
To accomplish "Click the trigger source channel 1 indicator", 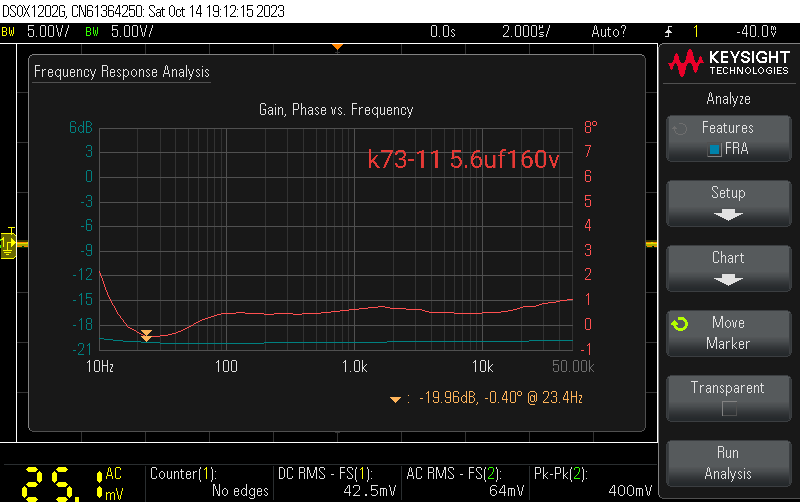I will coord(695,32).
